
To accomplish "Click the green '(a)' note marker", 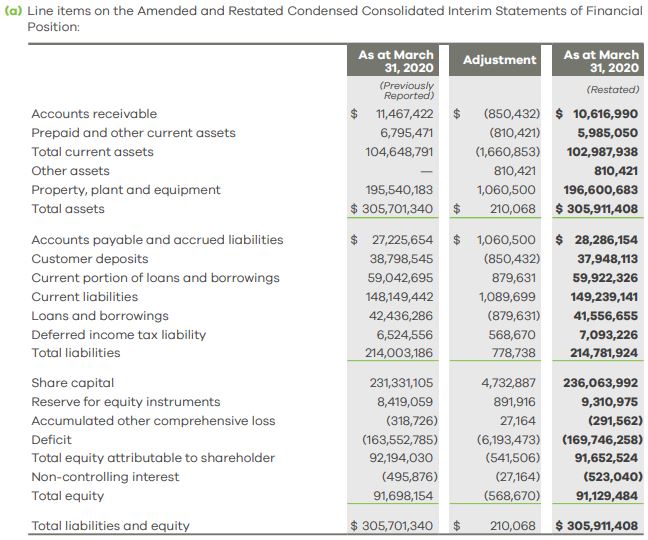I will pos(13,11).
